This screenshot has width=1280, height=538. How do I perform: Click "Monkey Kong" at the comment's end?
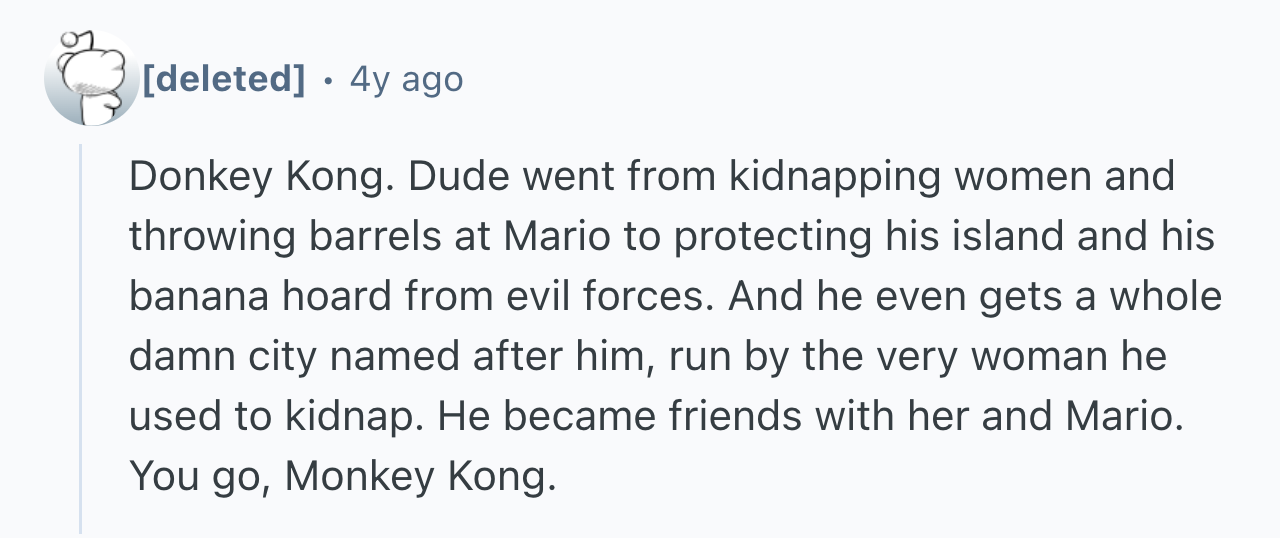tap(418, 478)
